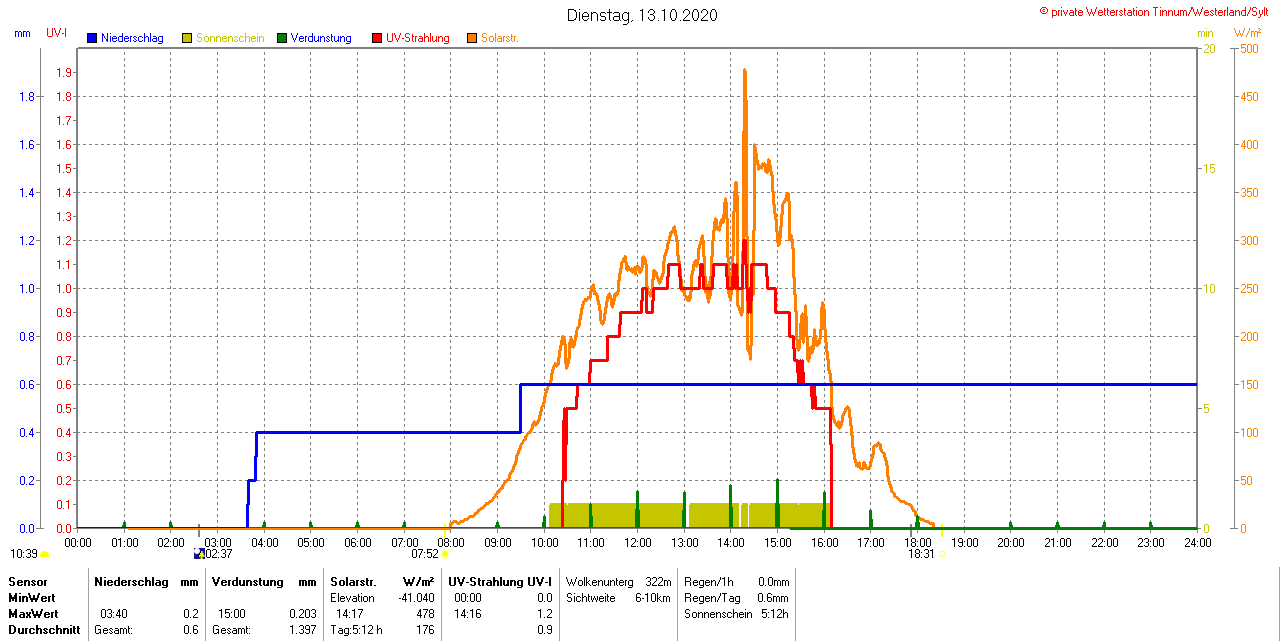This screenshot has width=1280, height=641.
Task: Click the 24:00 time axis label
Action: tap(1197, 542)
